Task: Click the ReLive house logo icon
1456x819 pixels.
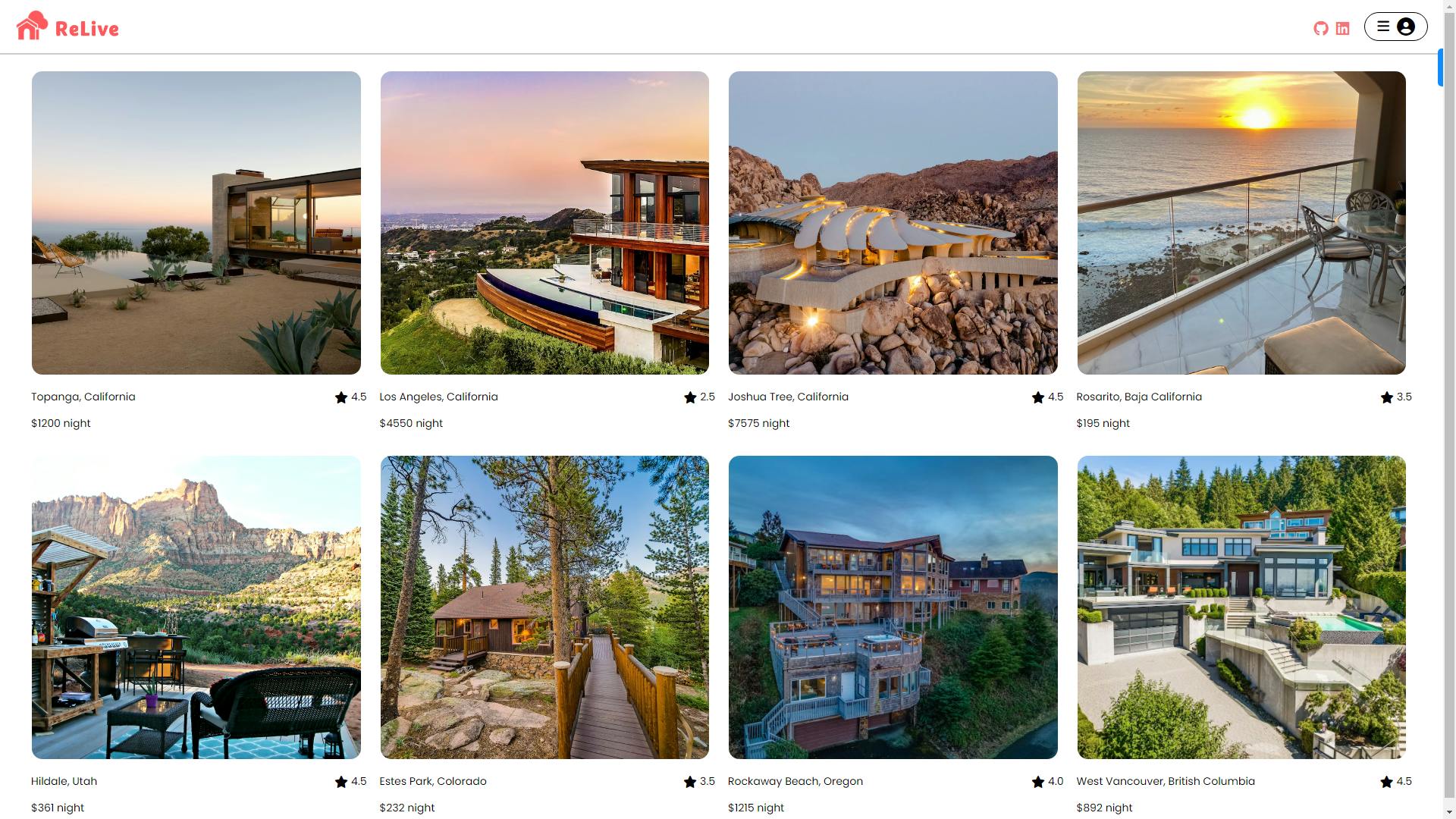Action: pyautogui.click(x=32, y=26)
